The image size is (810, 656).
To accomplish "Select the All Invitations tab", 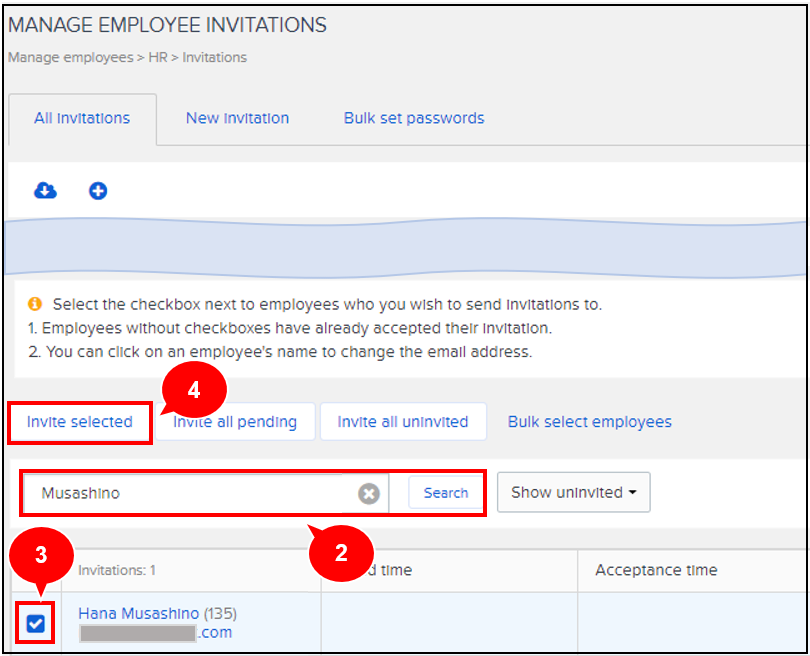I will pos(82,118).
